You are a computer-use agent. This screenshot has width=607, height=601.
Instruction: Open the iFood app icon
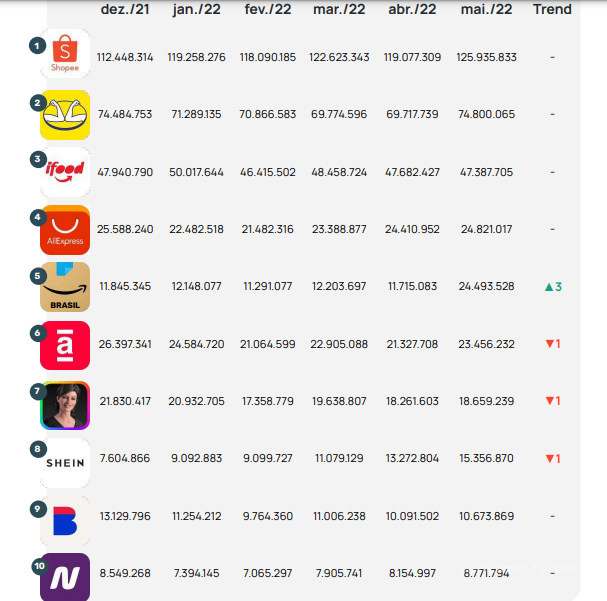coord(65,172)
